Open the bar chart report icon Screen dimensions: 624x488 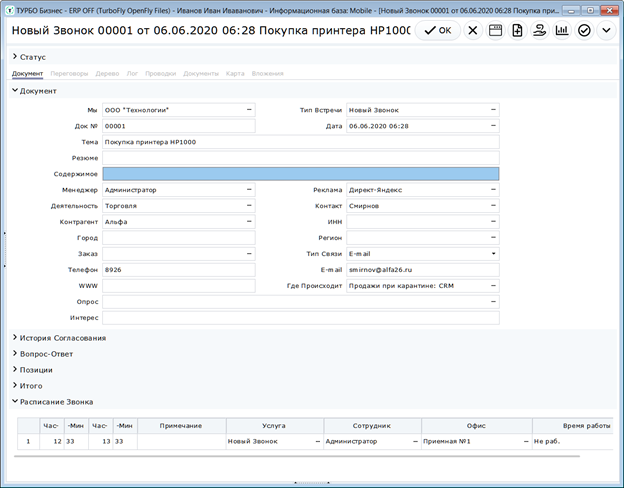click(562, 30)
